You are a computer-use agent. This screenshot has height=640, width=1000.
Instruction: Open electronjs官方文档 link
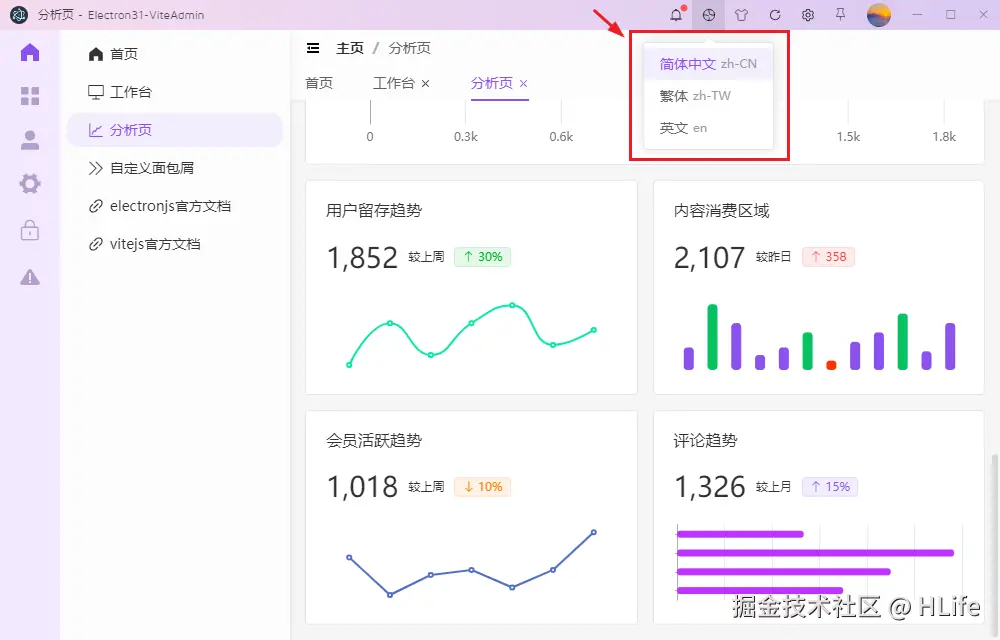coord(175,207)
